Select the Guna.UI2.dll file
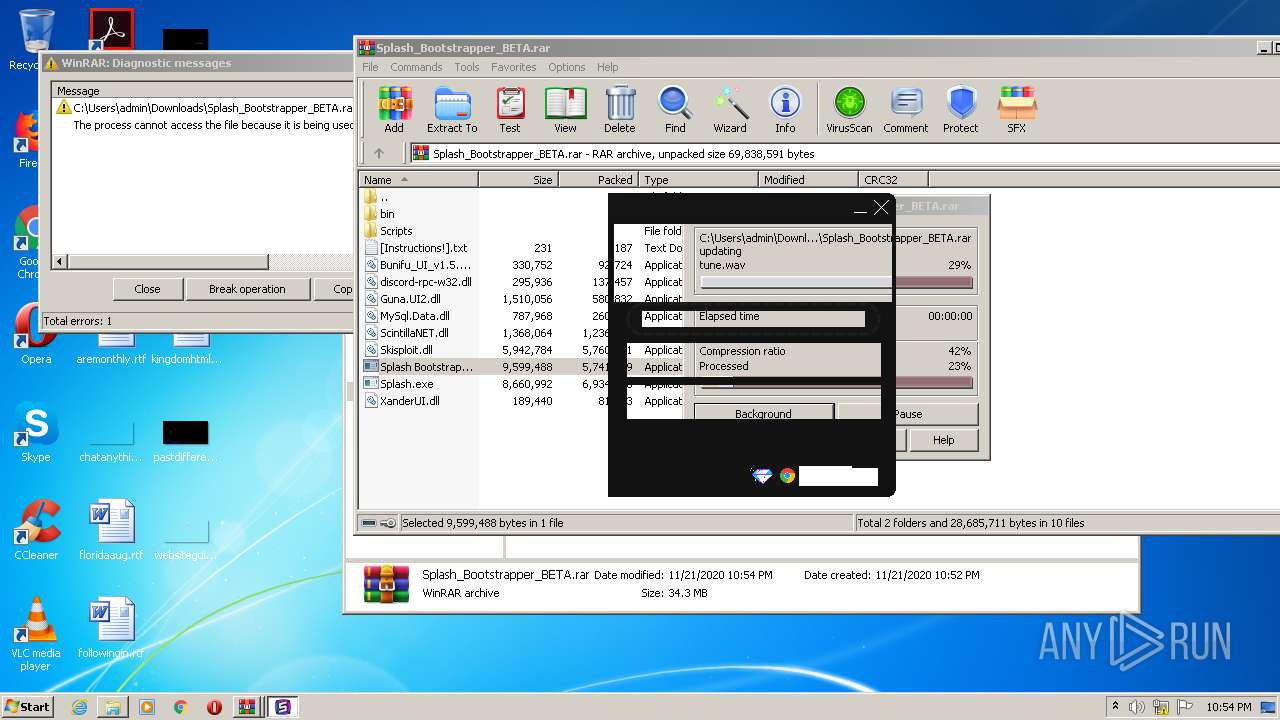This screenshot has height=720, width=1280. click(410, 299)
